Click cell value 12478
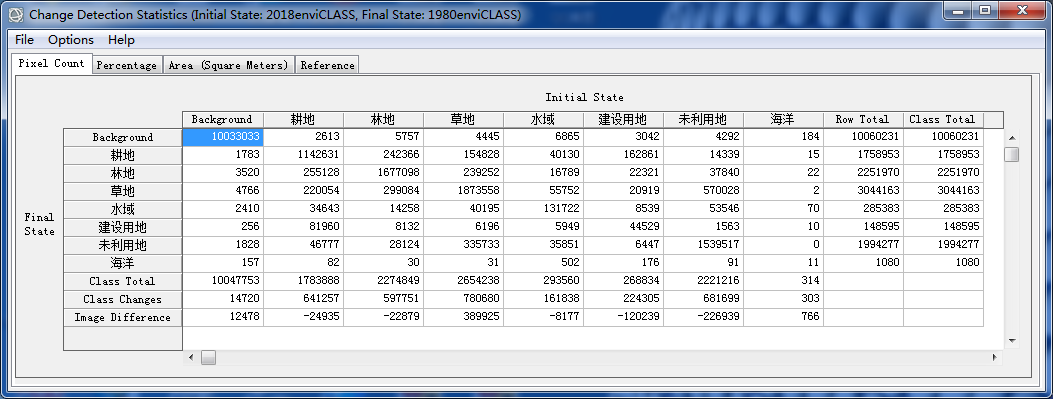This screenshot has height=399, width=1053. coord(222,317)
